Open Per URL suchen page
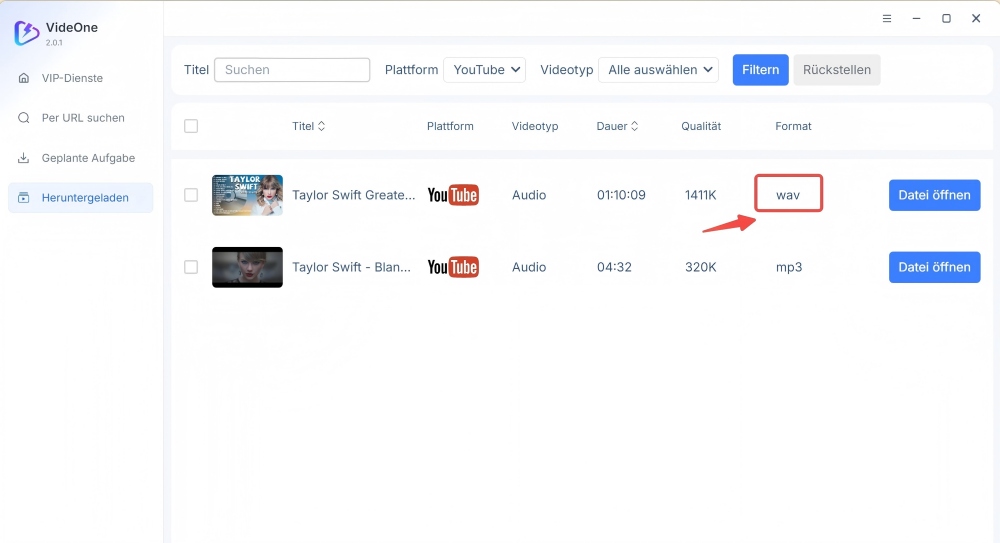The height and width of the screenshot is (543, 1000). [x=80, y=118]
